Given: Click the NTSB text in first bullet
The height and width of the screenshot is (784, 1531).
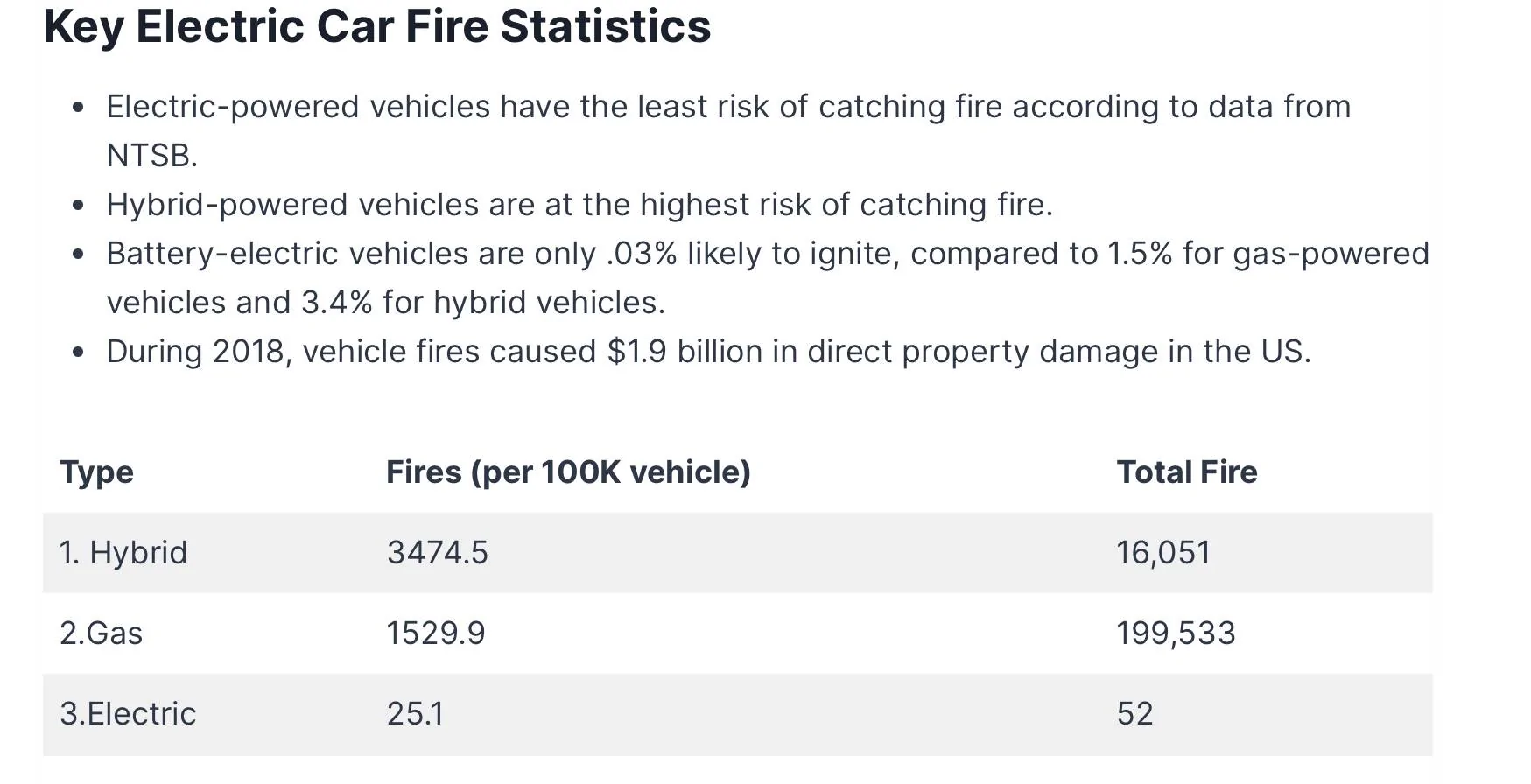Looking at the screenshot, I should click(151, 156).
